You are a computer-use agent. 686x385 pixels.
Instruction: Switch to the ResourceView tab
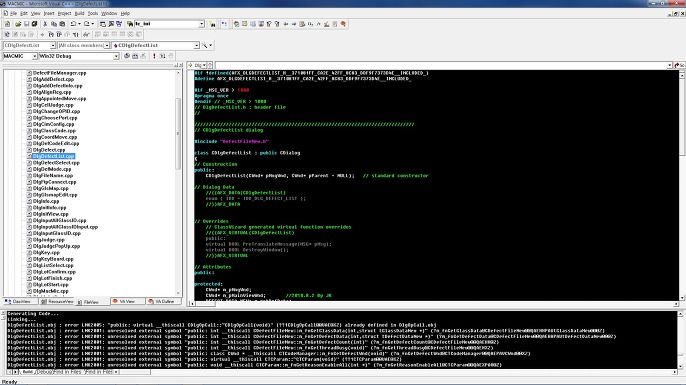coord(57,301)
